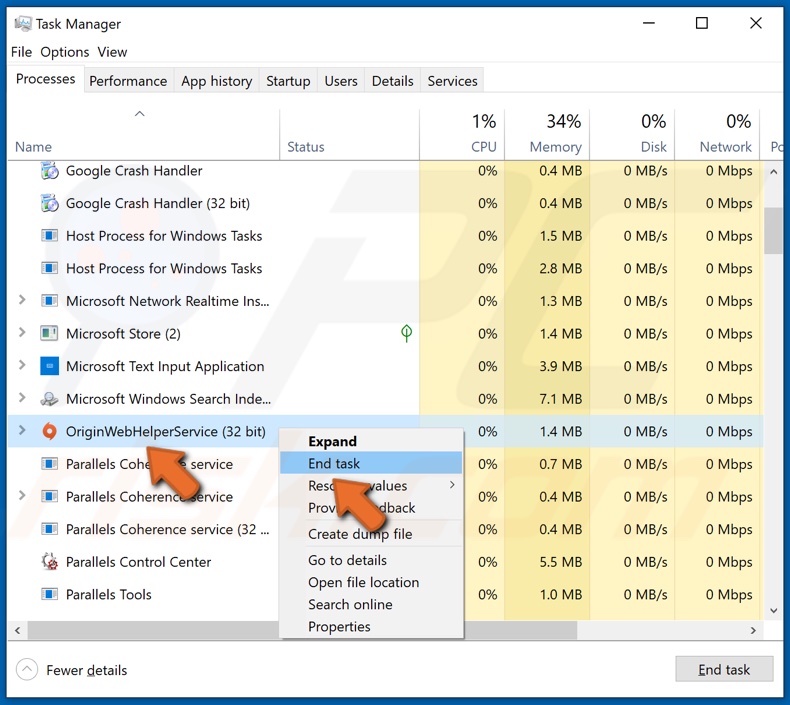
Task: Click the 3.9 MB memory value
Action: 560,366
